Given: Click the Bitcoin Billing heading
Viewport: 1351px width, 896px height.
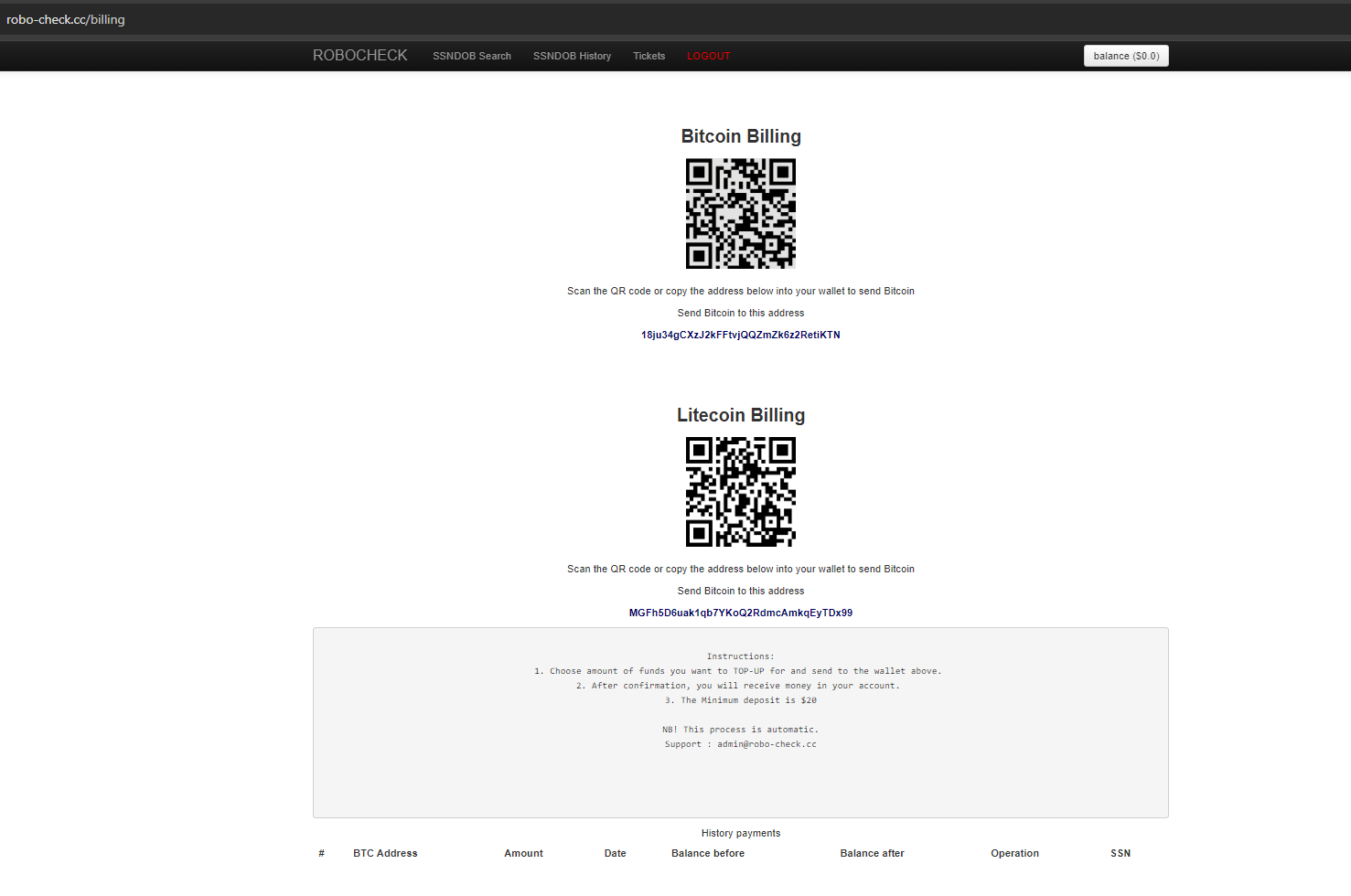Looking at the screenshot, I should 740,136.
